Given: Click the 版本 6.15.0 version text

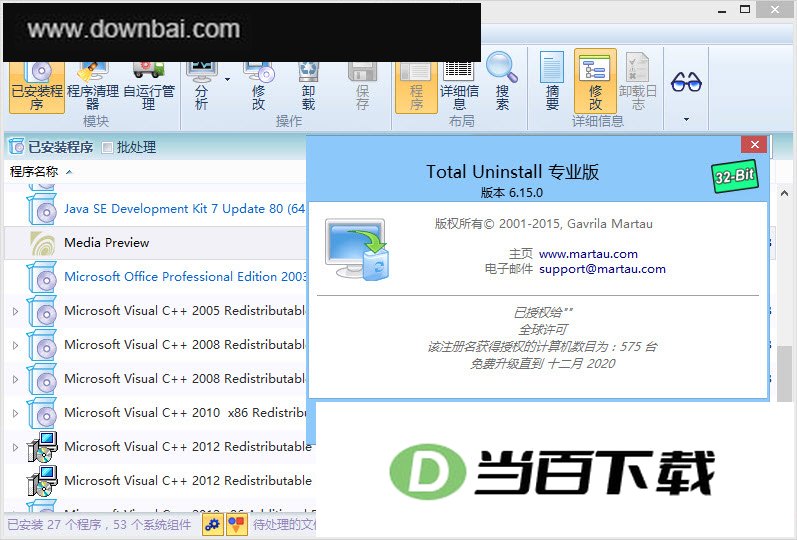Looking at the screenshot, I should click(512, 193).
